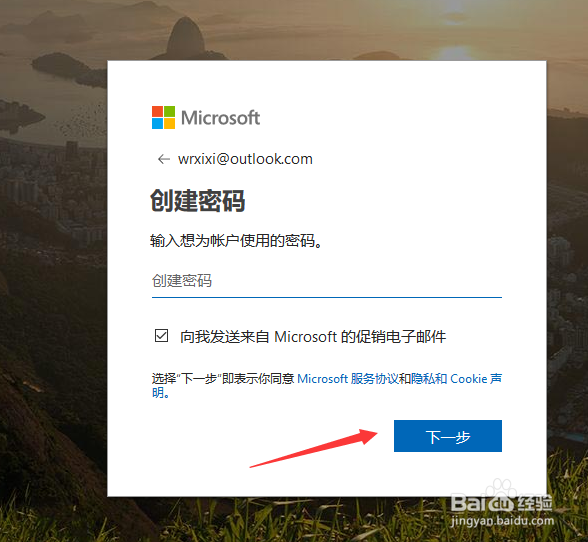Click the 向我发送来自 Microsoft 的促销电子邮件 label
Screen dimensions: 588x542
(x=313, y=337)
